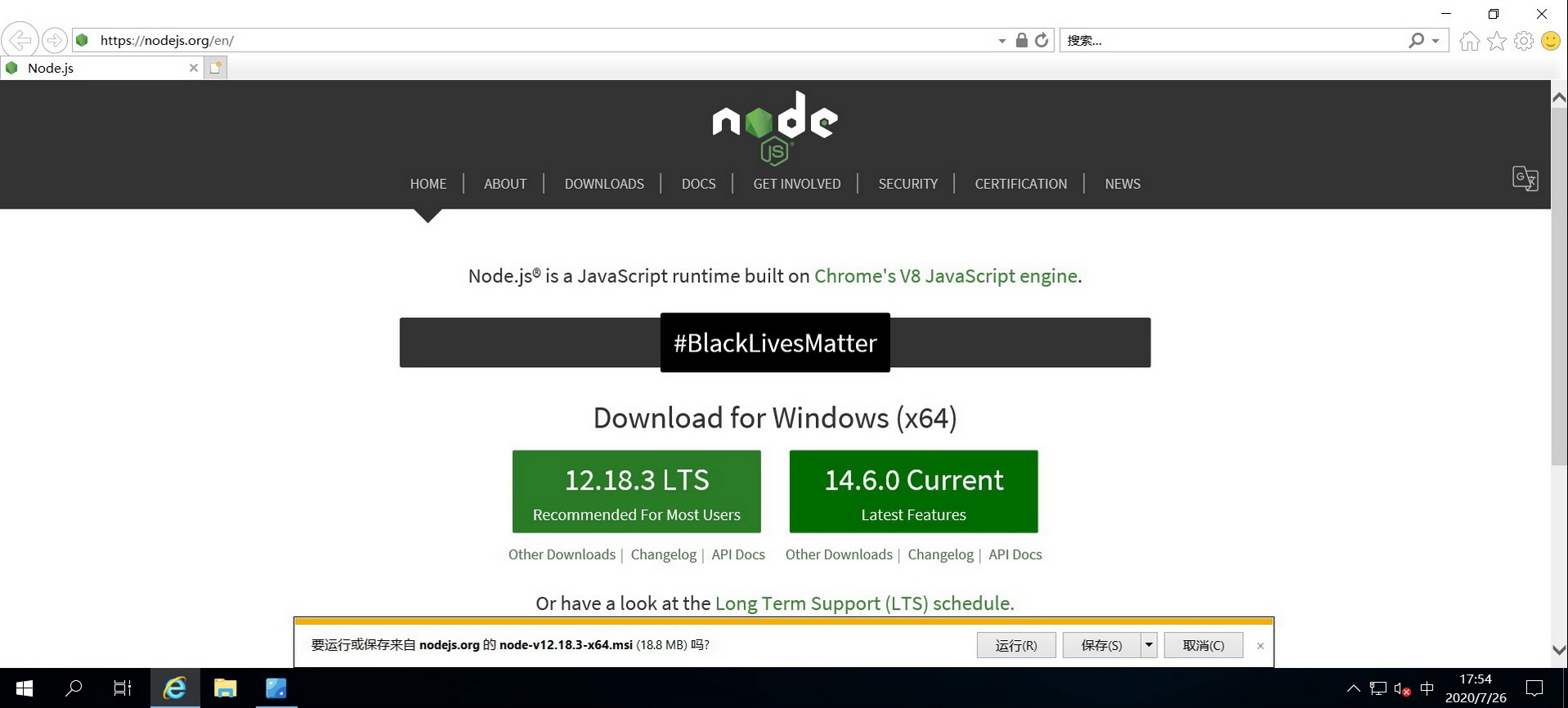Switch to Internet Explorer on the taskbar

[175, 688]
